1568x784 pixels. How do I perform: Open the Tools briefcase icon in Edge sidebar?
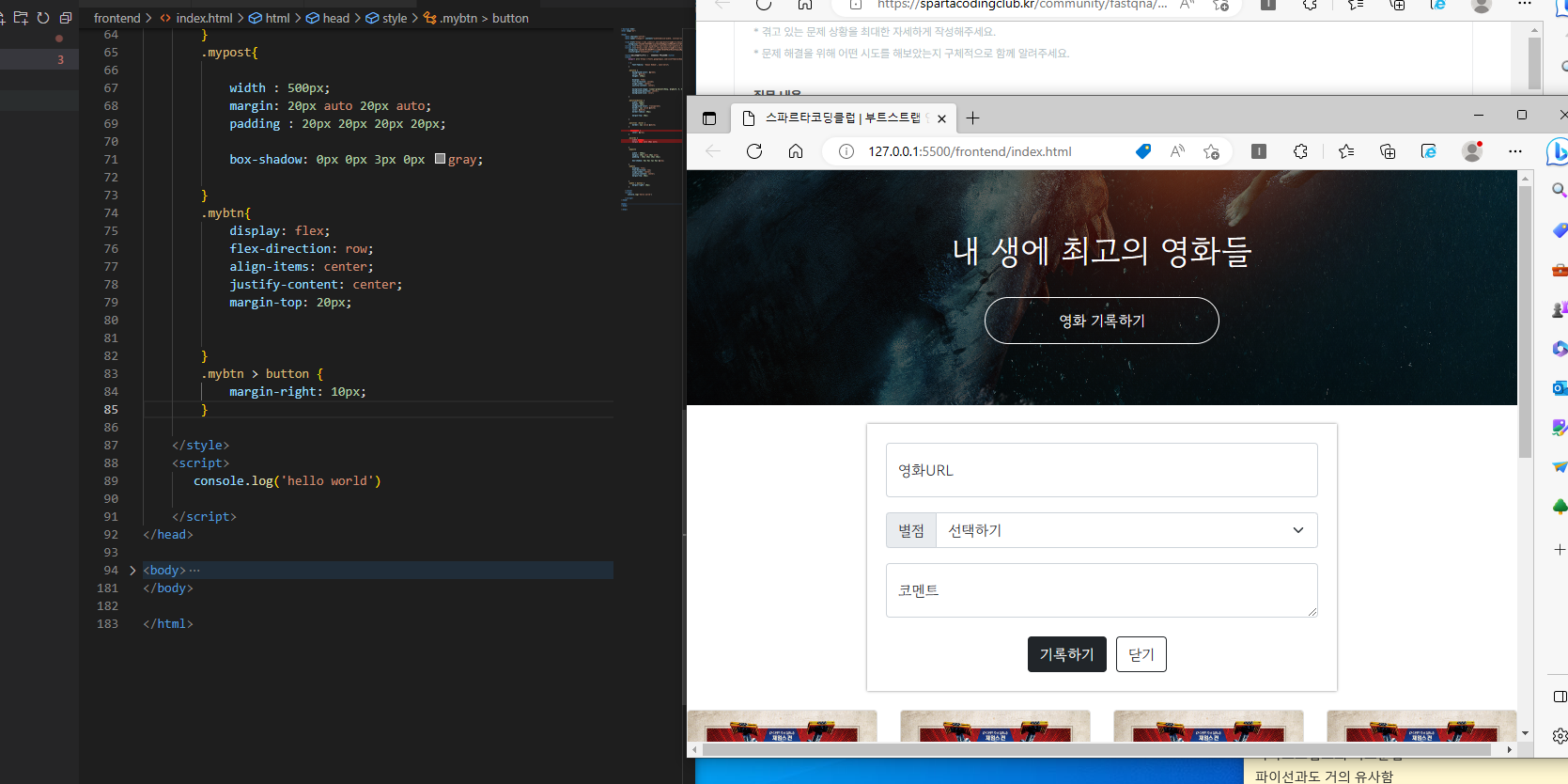pos(1560,270)
